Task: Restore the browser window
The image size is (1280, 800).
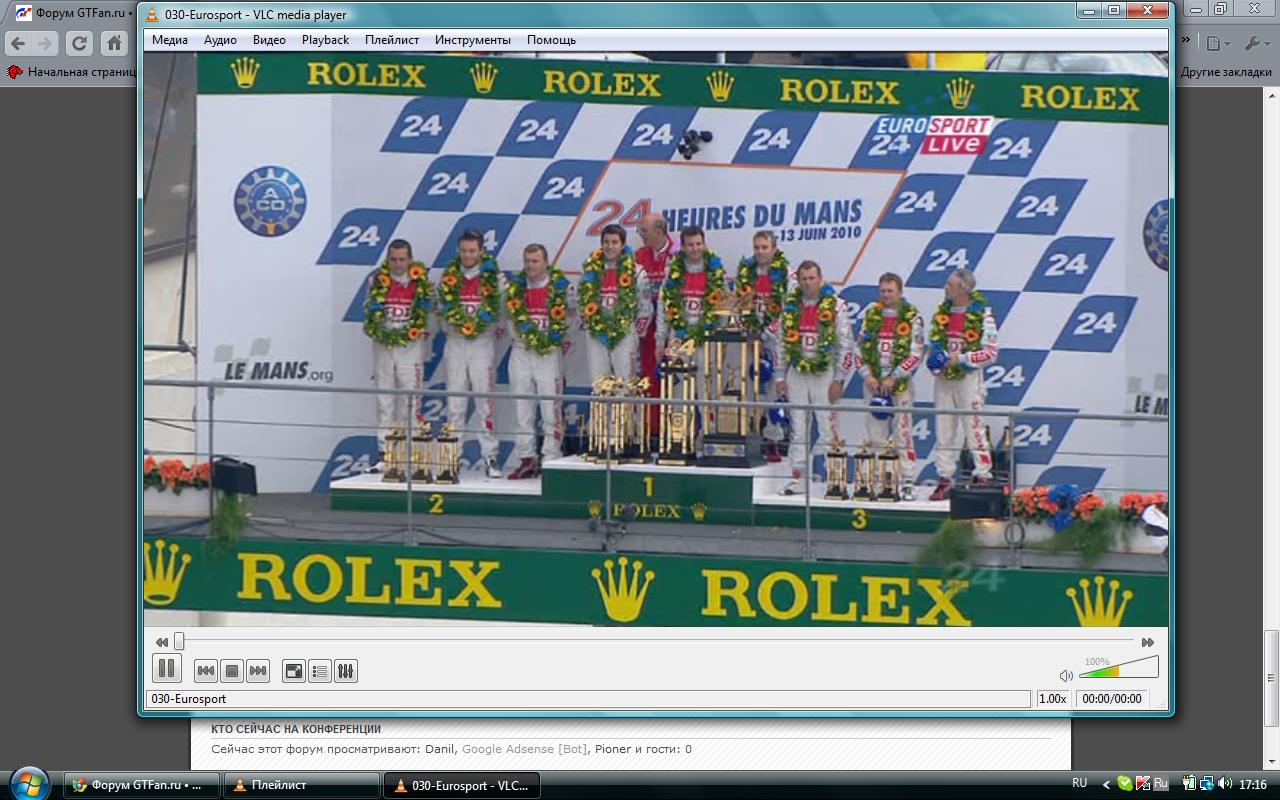Action: coord(1220,9)
